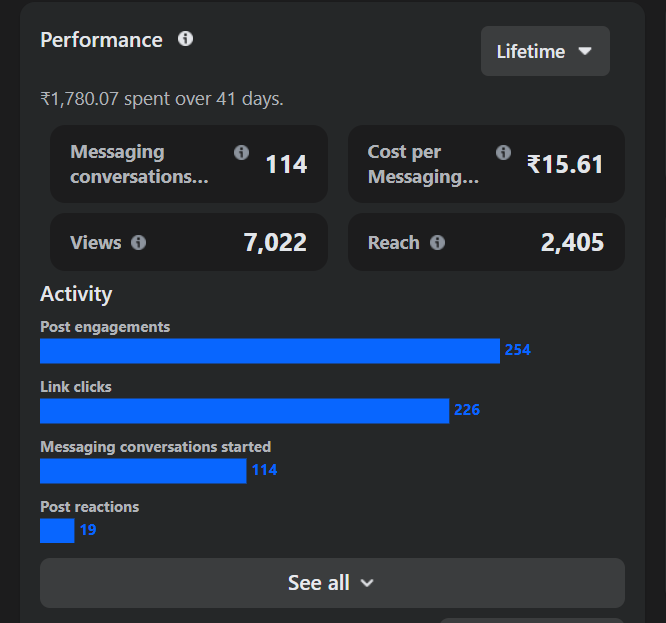
Task: Click the Cost per Messaging info icon
Action: pyautogui.click(x=503, y=153)
